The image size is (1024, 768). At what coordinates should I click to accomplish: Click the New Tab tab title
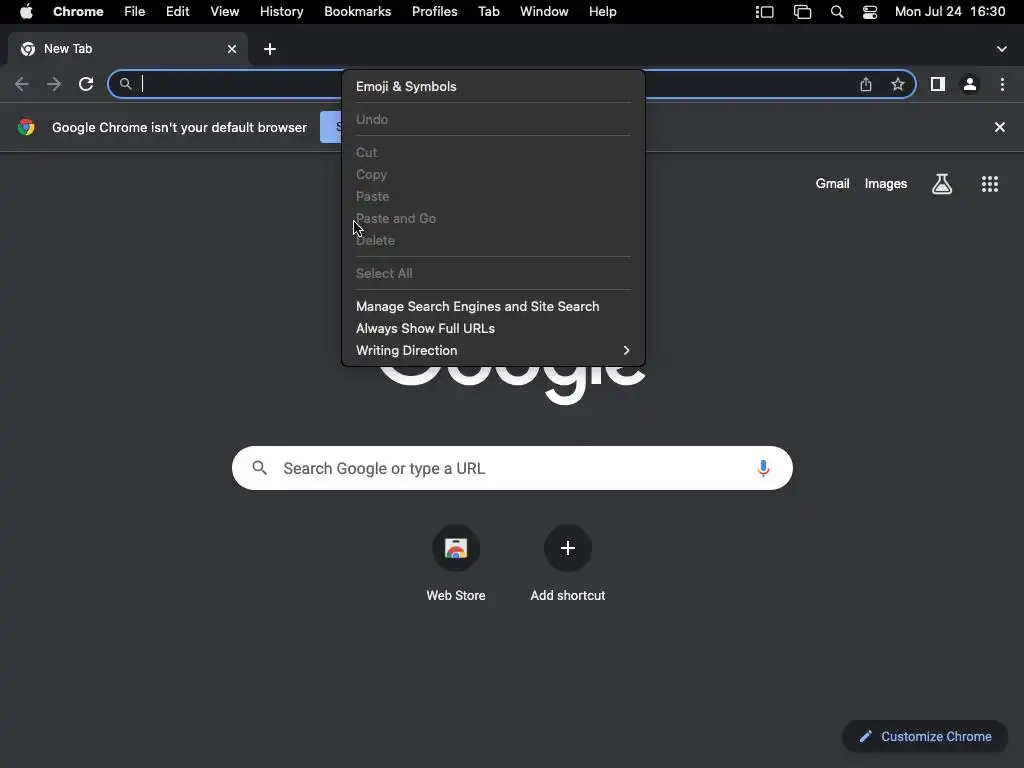click(x=68, y=49)
